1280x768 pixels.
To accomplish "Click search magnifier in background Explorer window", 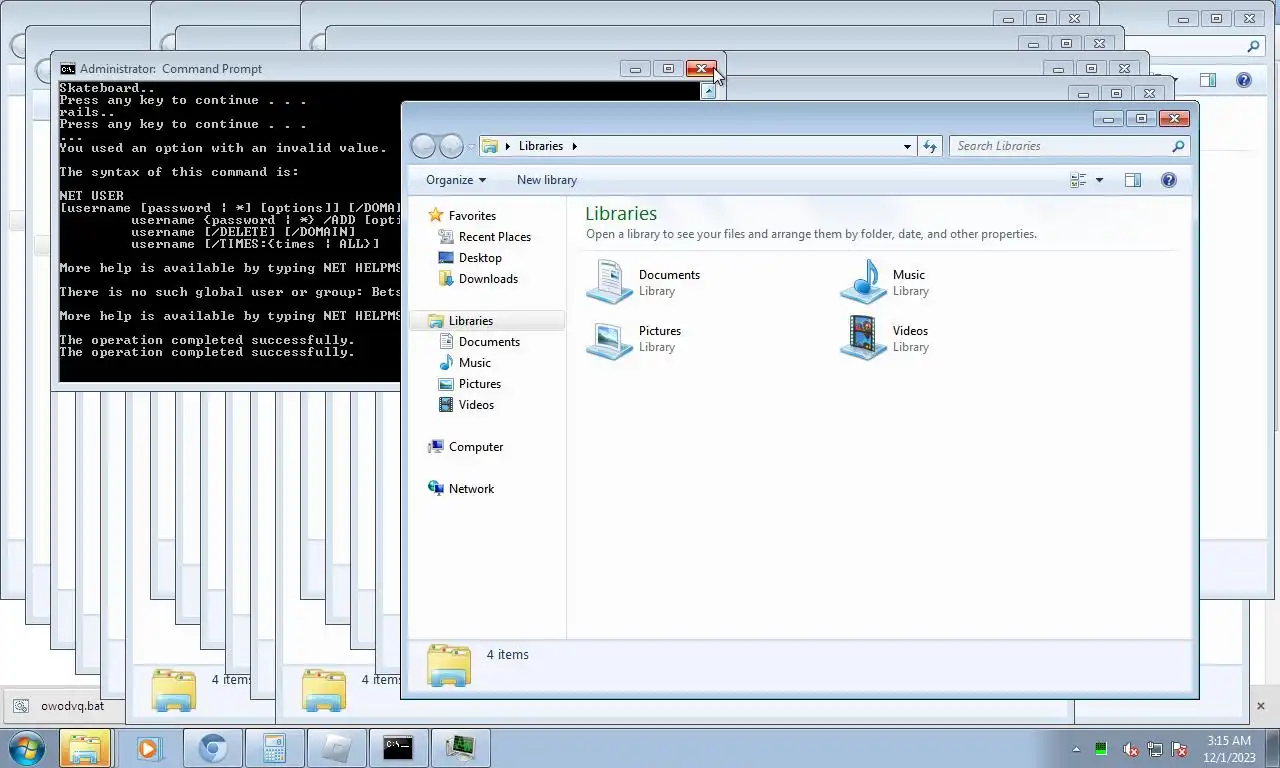I will click(1253, 46).
